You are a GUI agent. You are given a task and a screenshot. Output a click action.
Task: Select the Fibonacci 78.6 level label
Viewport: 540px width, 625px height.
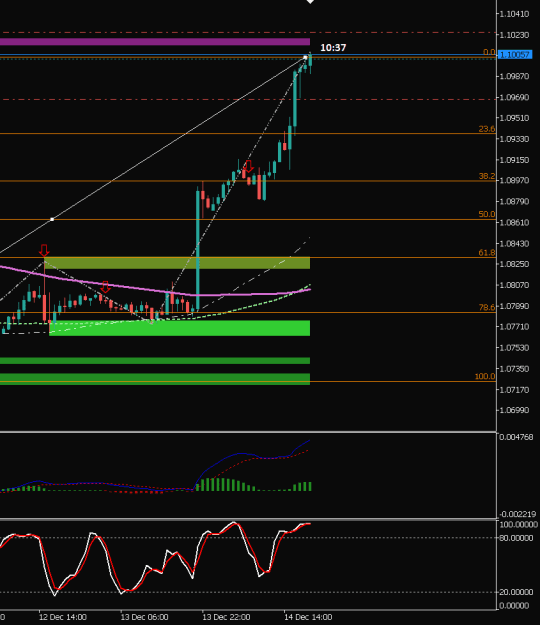point(487,307)
